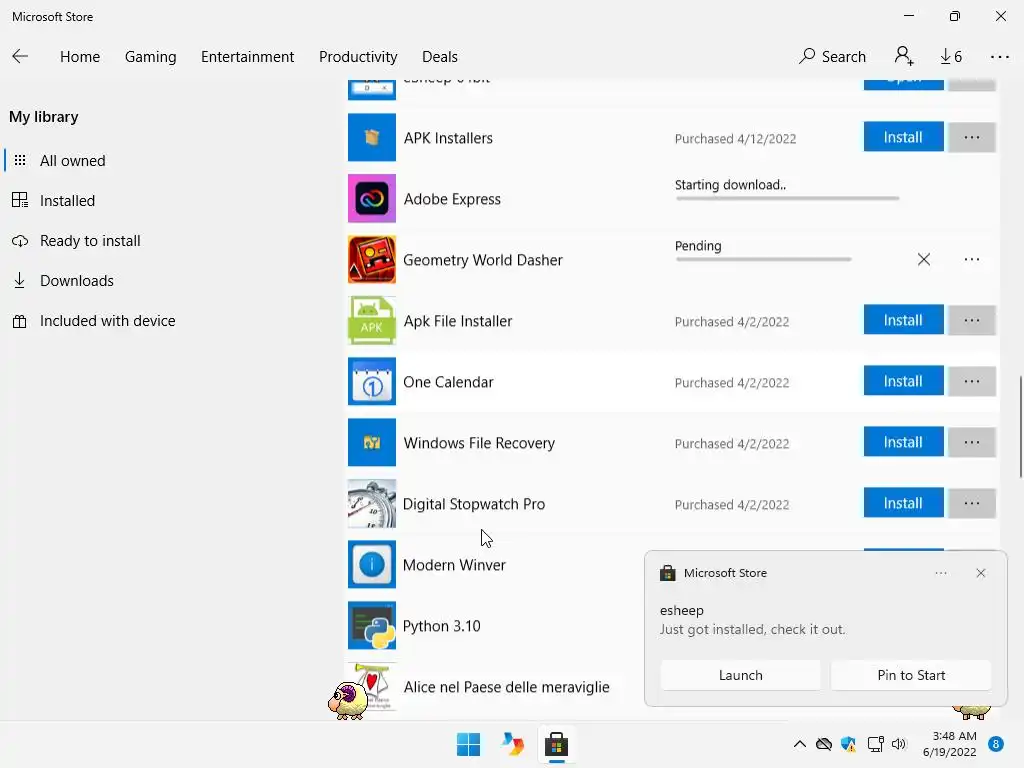Go to the Productivity tab

[x=358, y=57]
